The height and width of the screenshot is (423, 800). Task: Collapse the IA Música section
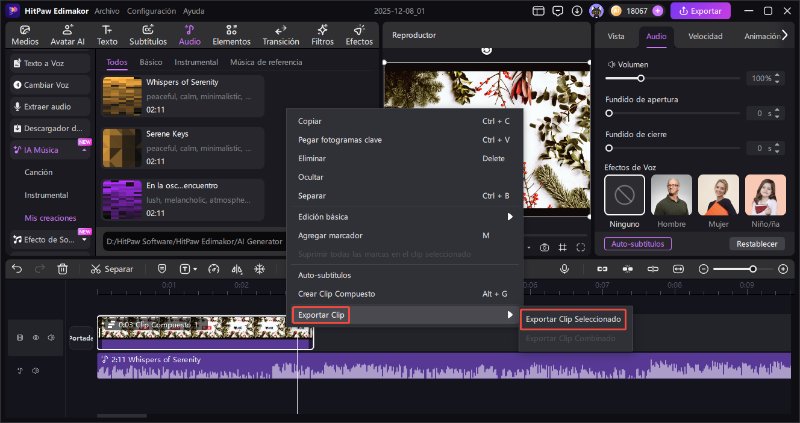(x=83, y=150)
